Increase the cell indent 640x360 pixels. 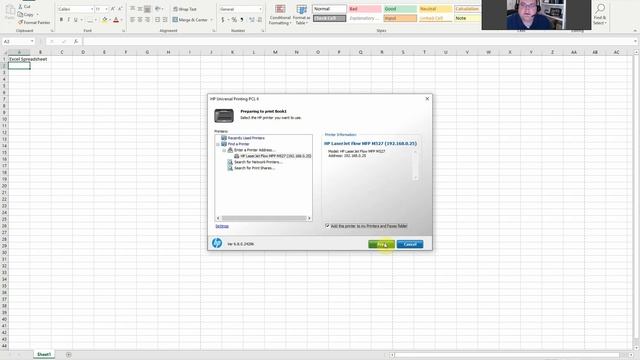[x=165, y=20]
